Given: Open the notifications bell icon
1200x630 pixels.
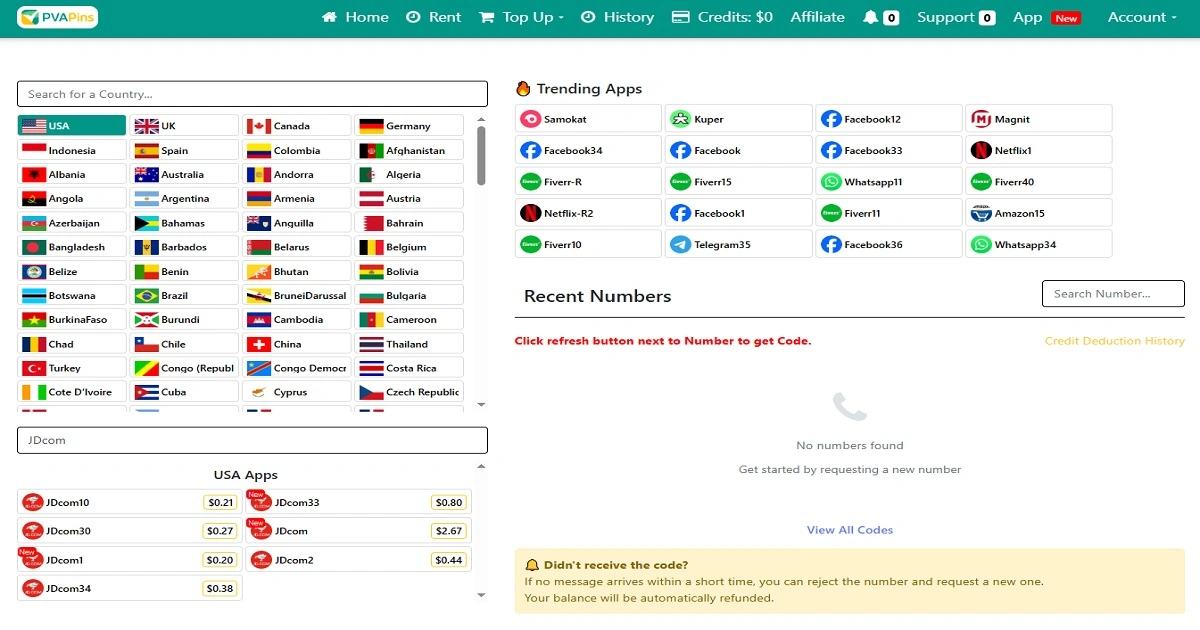Looking at the screenshot, I should (x=870, y=17).
